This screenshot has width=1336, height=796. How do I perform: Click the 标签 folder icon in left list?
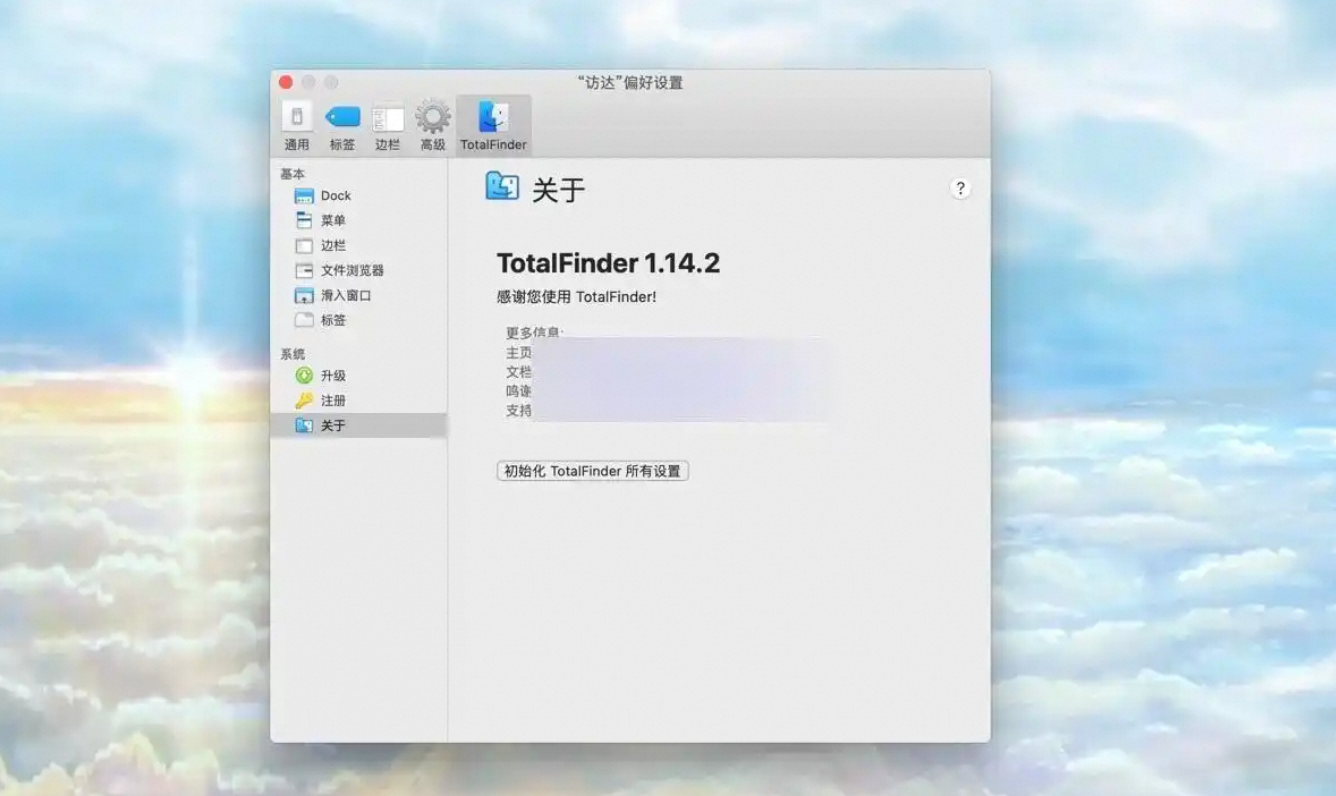(304, 321)
